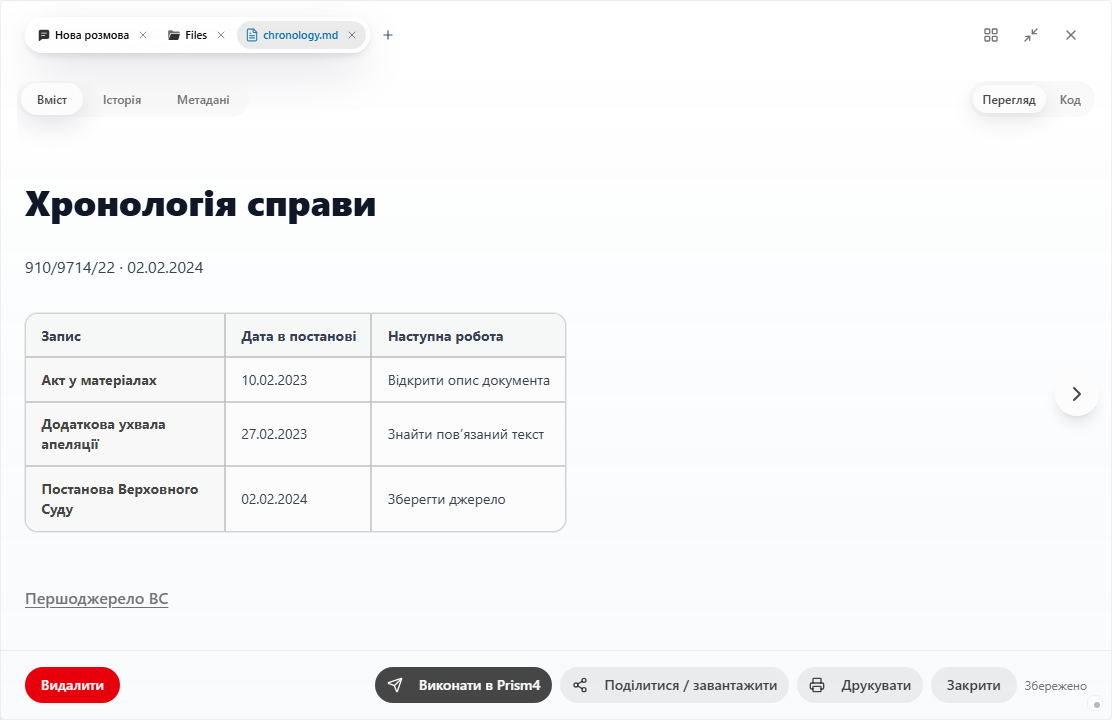This screenshot has width=1112, height=720.
Task: Open the Першоджерело ВС link
Action: 96,599
